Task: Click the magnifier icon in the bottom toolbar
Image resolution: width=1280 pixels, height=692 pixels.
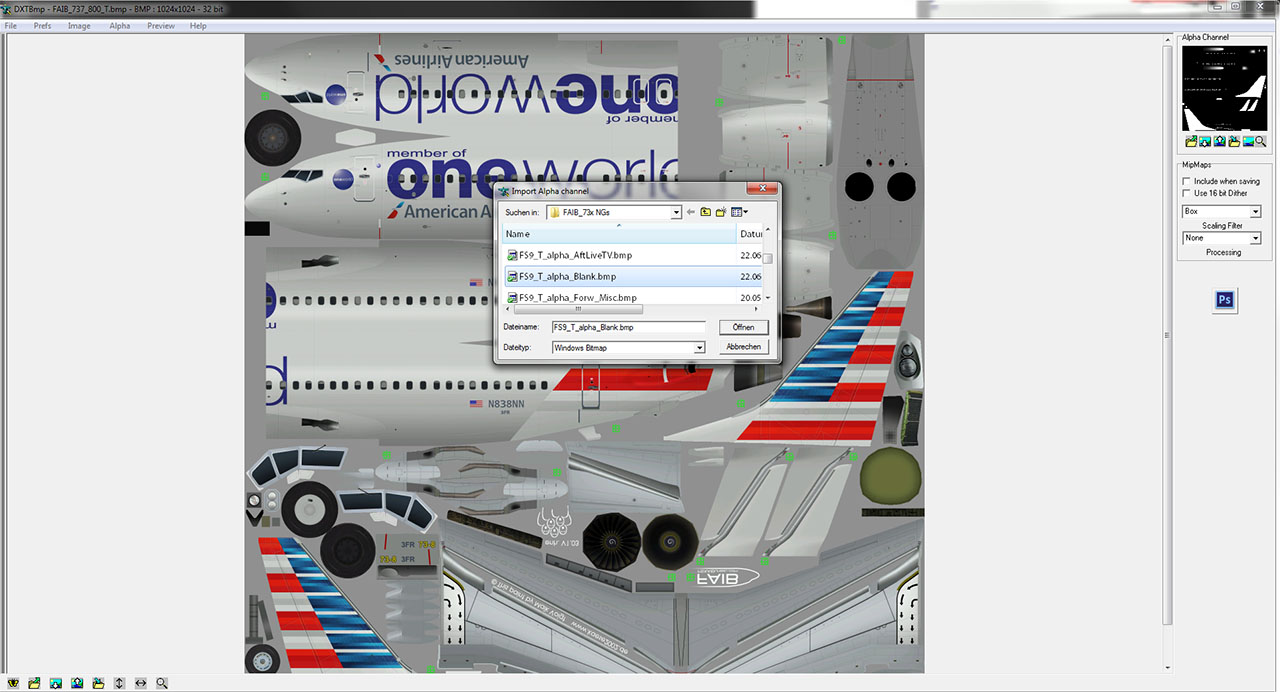Action: [162, 683]
